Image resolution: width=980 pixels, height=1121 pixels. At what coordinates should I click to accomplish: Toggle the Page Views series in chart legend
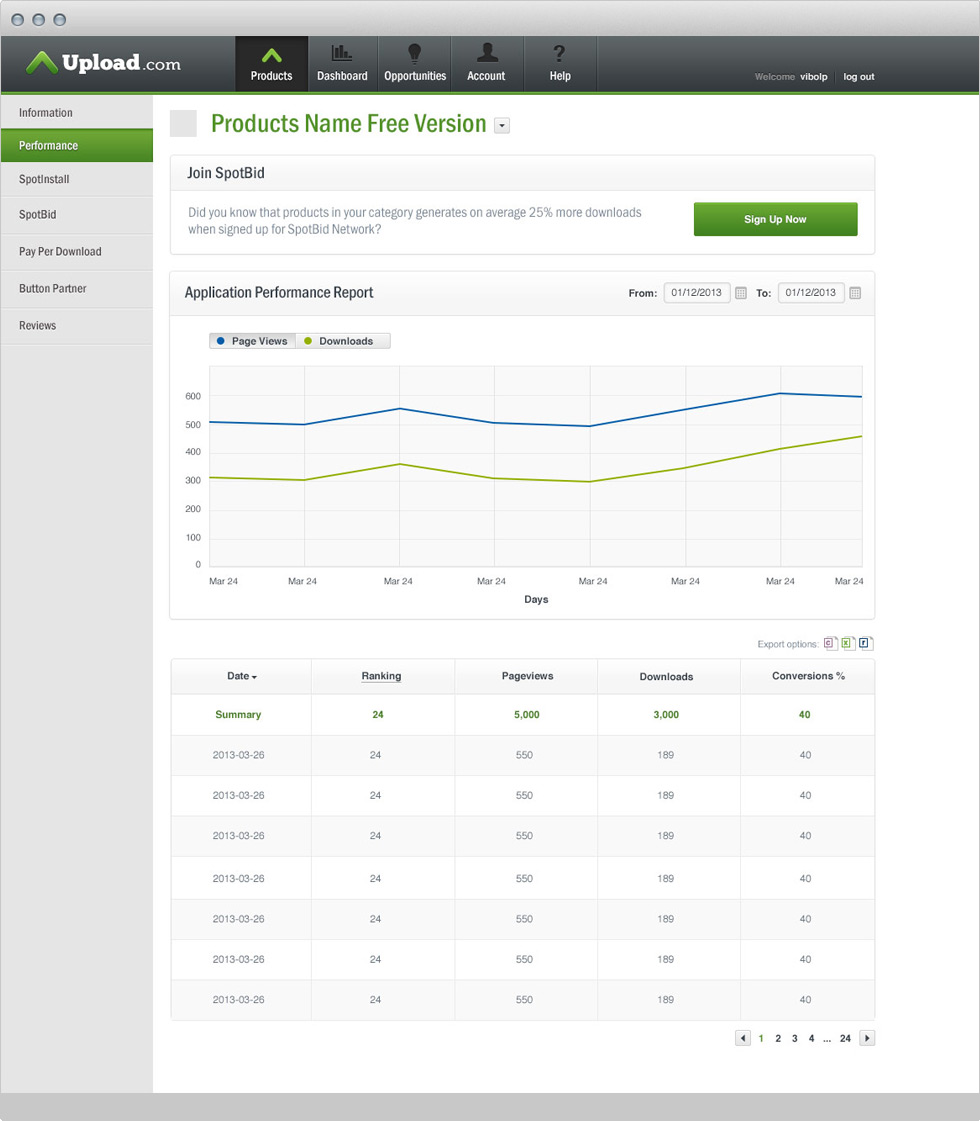point(252,341)
